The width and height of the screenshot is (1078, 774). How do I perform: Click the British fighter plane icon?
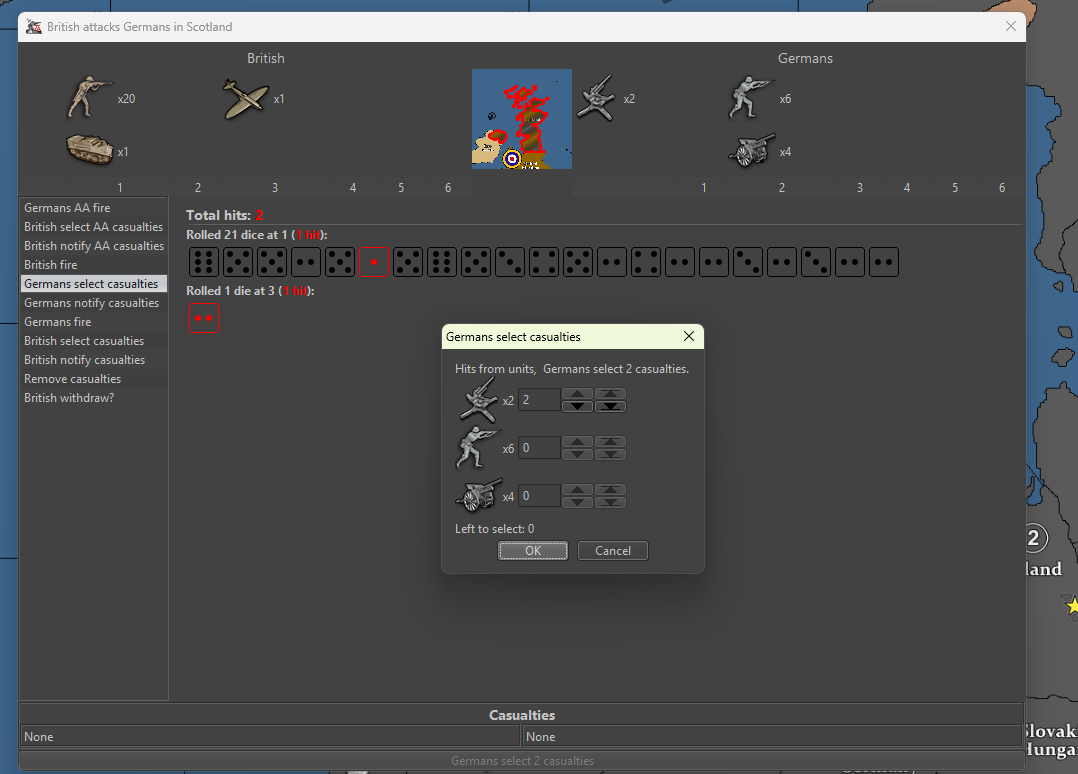pos(245,99)
